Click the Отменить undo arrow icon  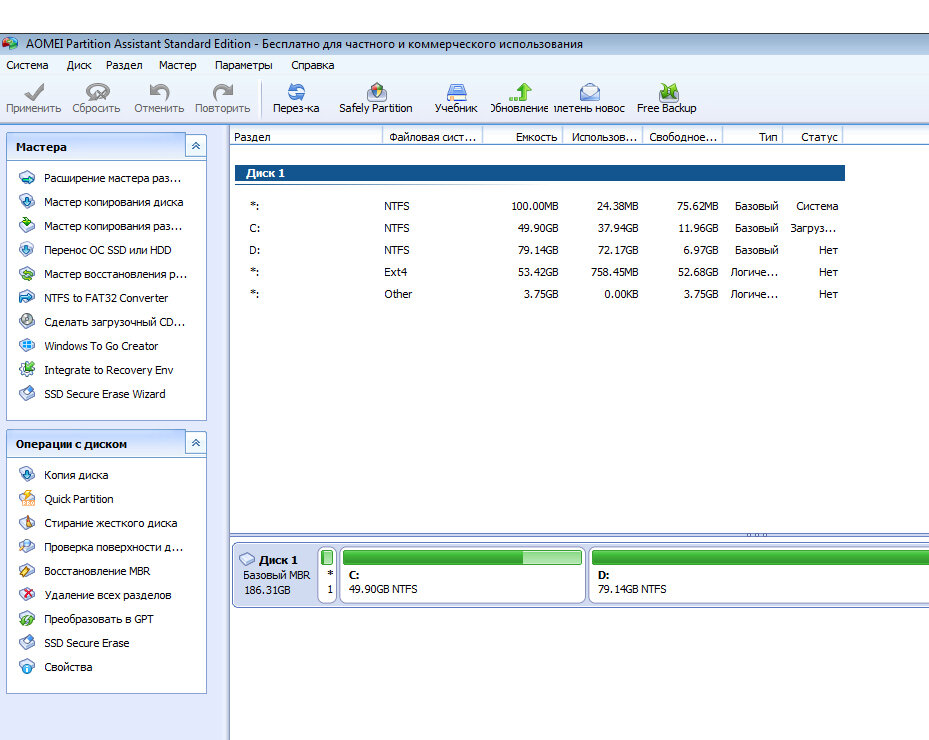tap(159, 92)
